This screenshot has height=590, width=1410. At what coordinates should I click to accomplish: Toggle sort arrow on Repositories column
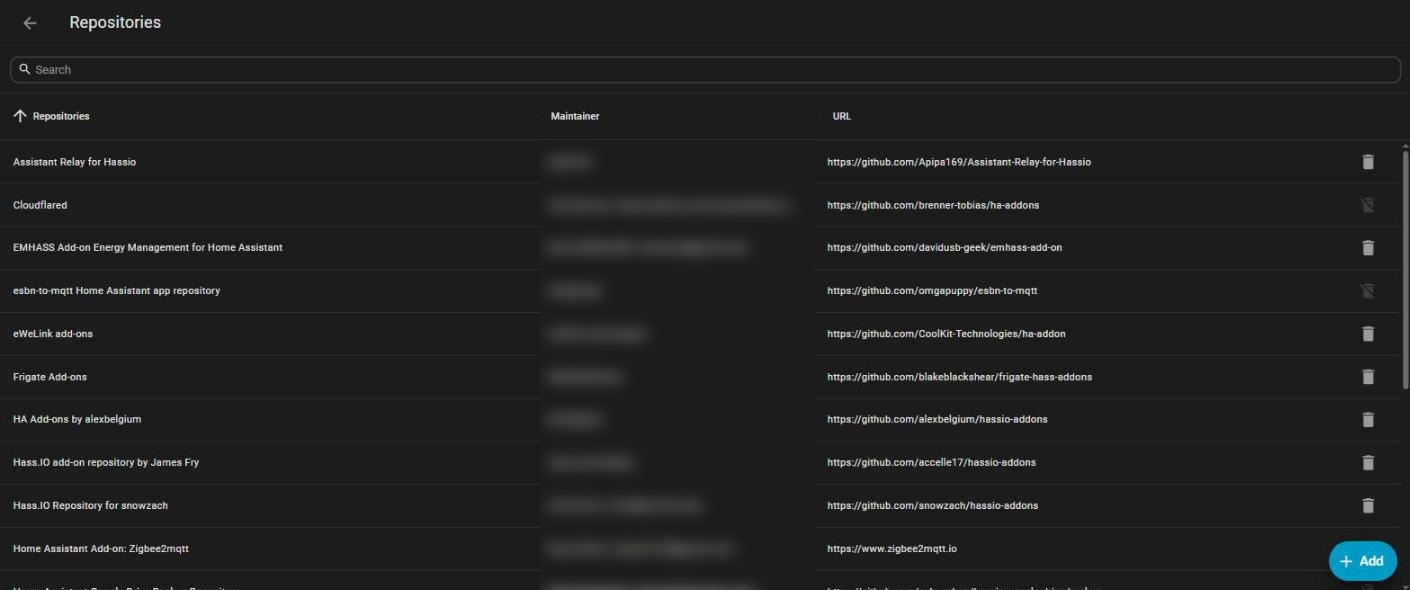pyautogui.click(x=20, y=116)
